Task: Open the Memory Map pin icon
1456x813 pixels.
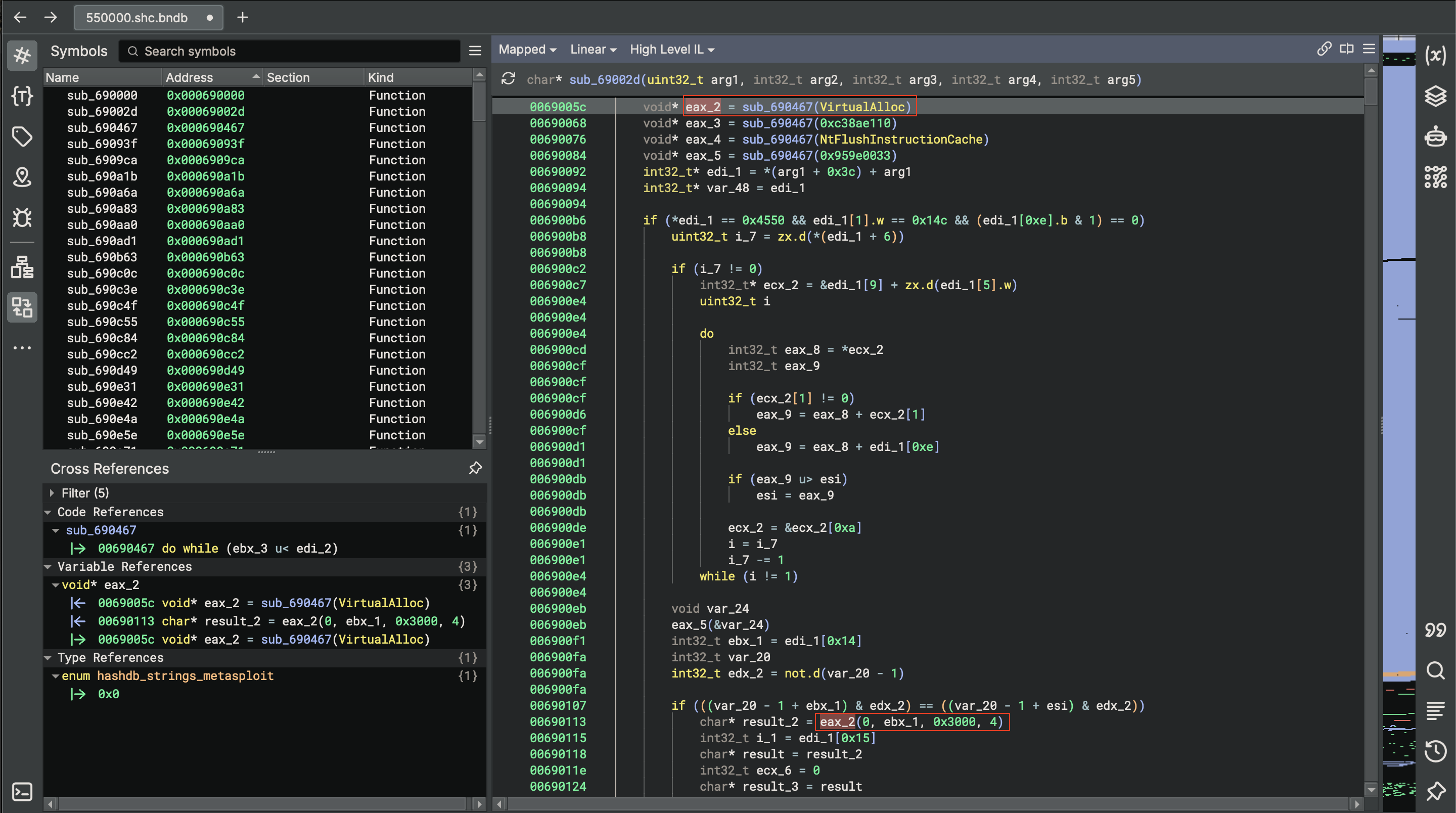Action: tap(22, 177)
